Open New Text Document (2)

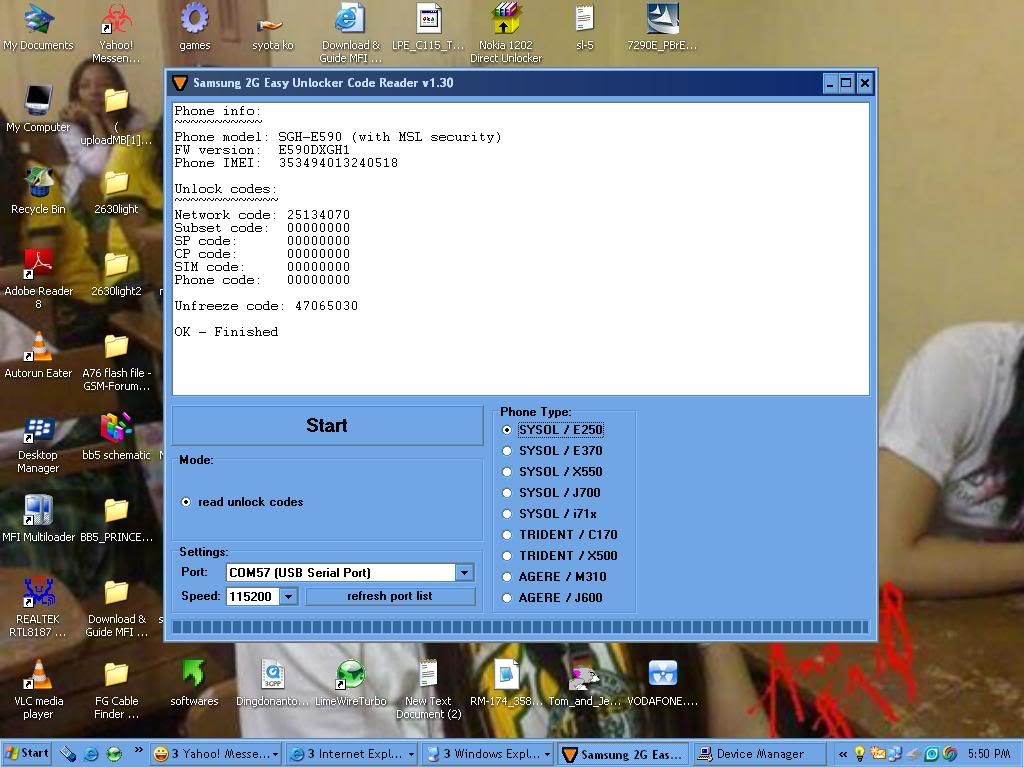(x=428, y=689)
